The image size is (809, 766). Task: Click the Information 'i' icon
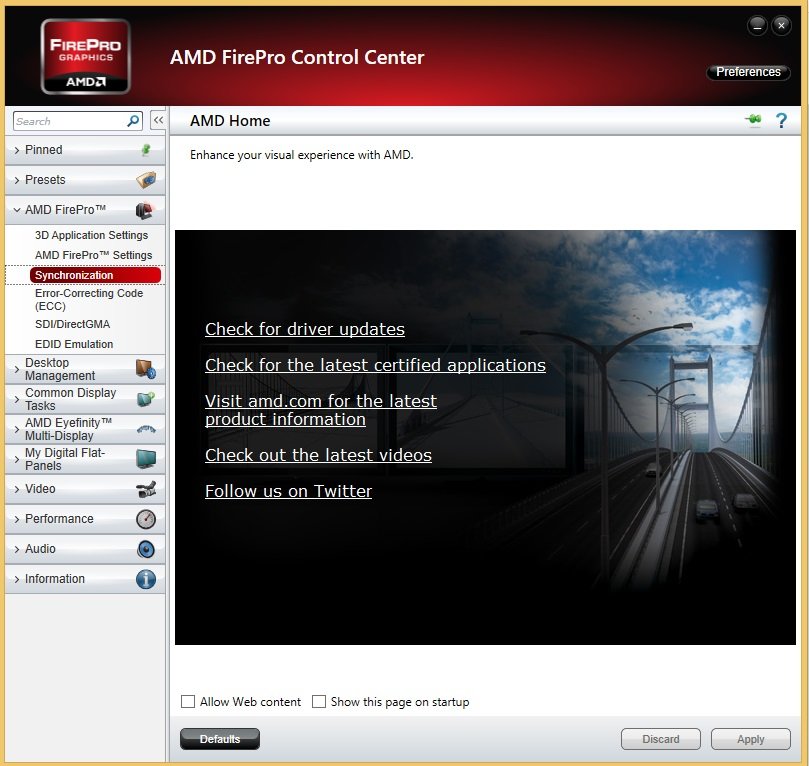pyautogui.click(x=146, y=579)
